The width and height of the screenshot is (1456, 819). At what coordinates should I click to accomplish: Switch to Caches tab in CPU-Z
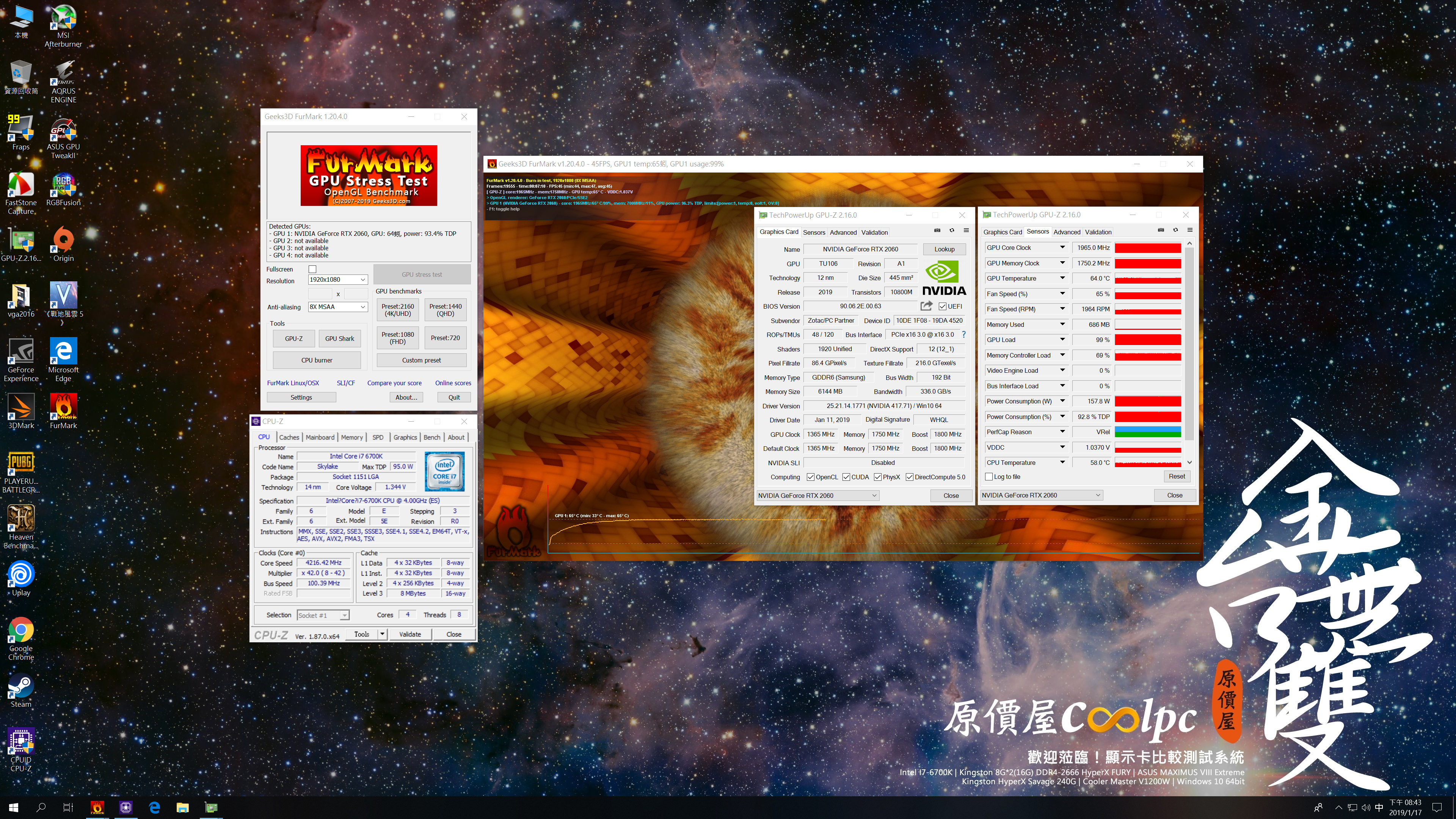pyautogui.click(x=289, y=437)
